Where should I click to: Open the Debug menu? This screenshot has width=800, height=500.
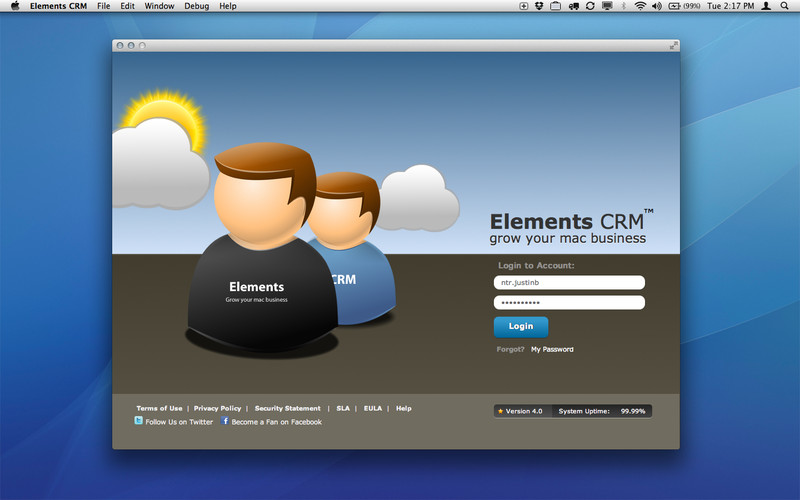pyautogui.click(x=196, y=6)
